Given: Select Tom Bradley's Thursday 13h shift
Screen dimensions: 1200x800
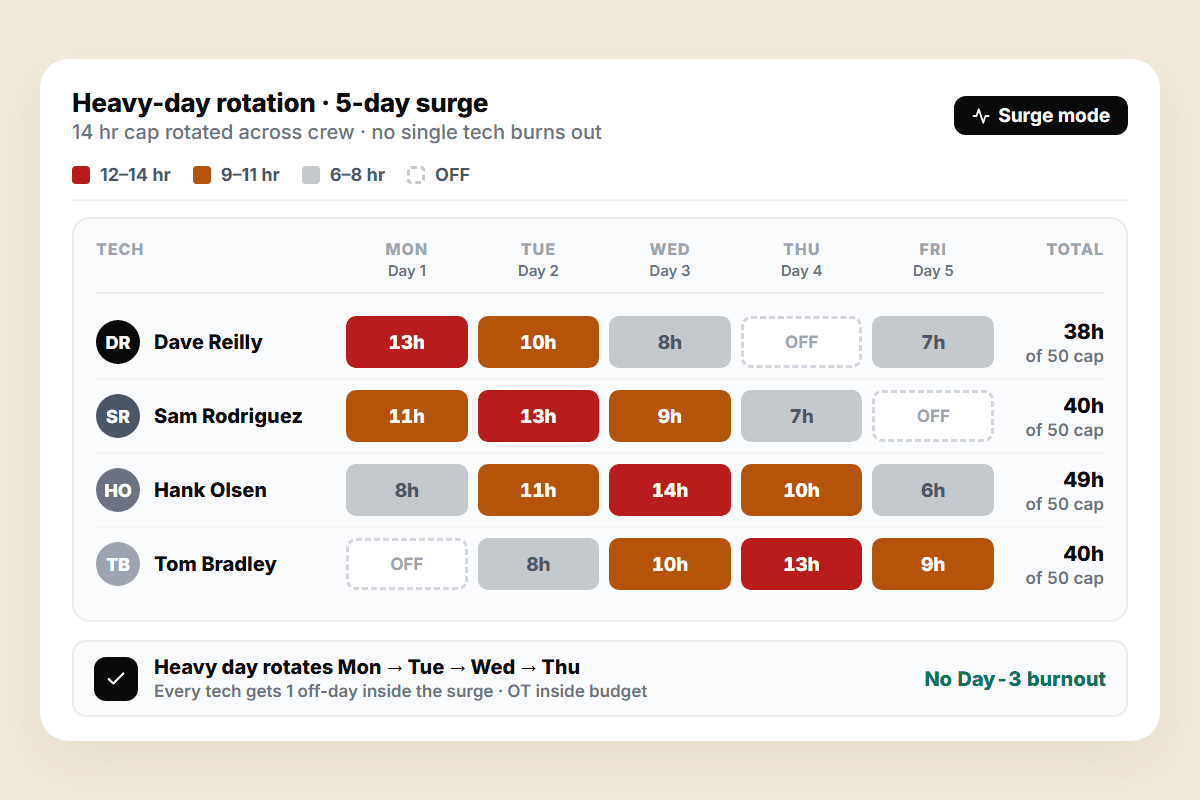Looking at the screenshot, I should [801, 564].
